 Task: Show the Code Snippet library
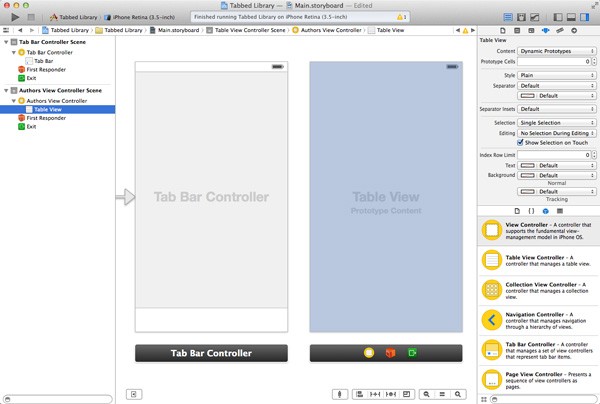(x=531, y=211)
